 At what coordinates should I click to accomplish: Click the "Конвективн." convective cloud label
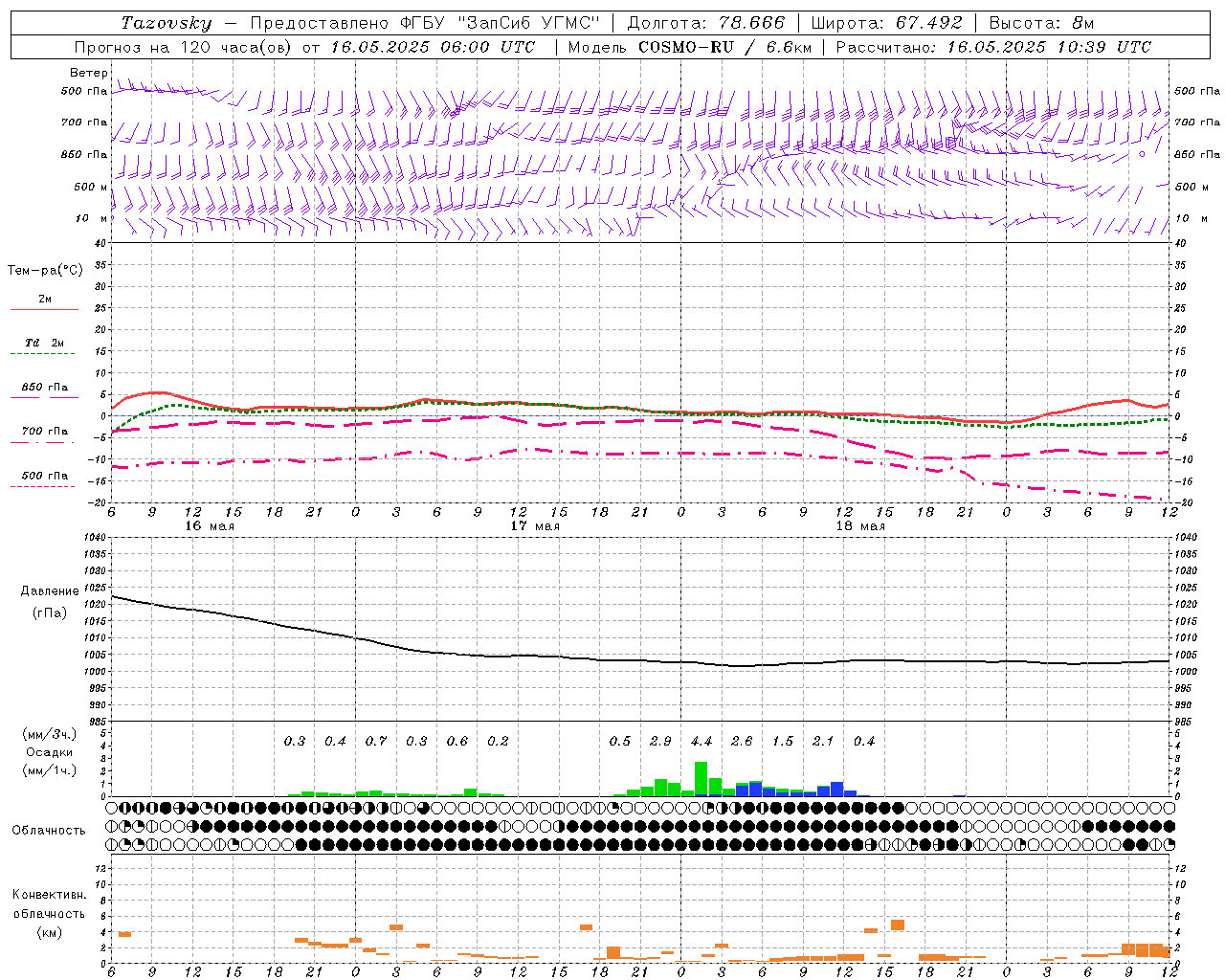click(x=50, y=895)
